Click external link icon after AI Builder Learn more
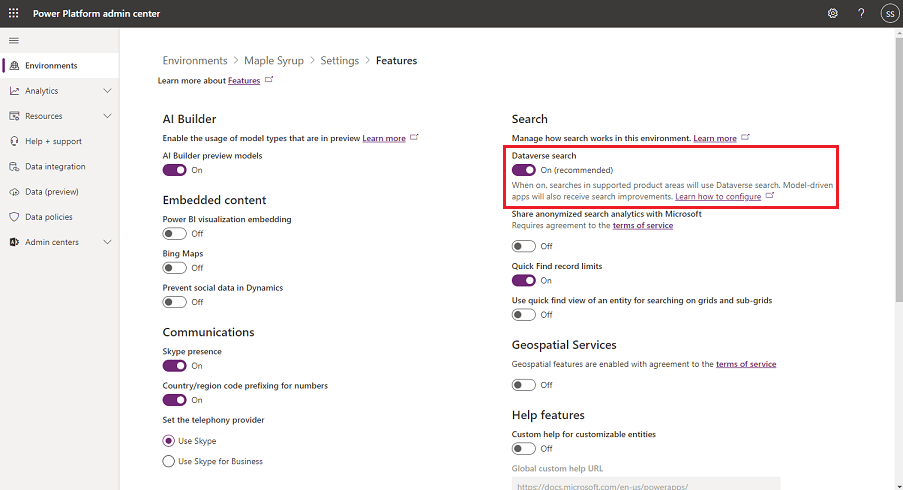This screenshot has height=490, width=903. [414, 138]
